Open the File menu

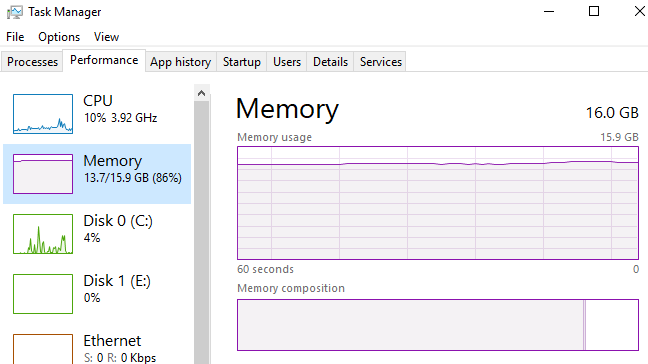click(x=15, y=37)
